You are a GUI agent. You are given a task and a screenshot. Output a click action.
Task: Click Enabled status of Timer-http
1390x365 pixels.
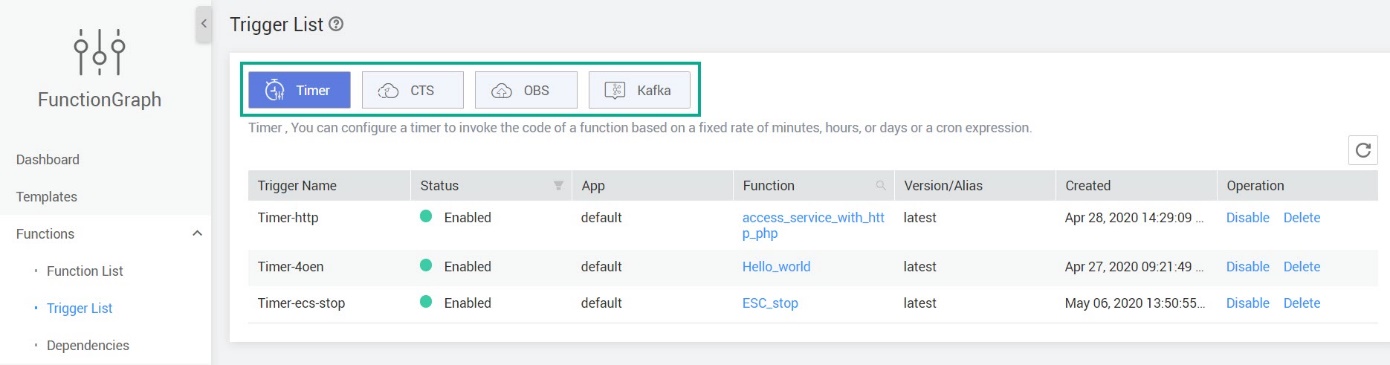pyautogui.click(x=467, y=217)
